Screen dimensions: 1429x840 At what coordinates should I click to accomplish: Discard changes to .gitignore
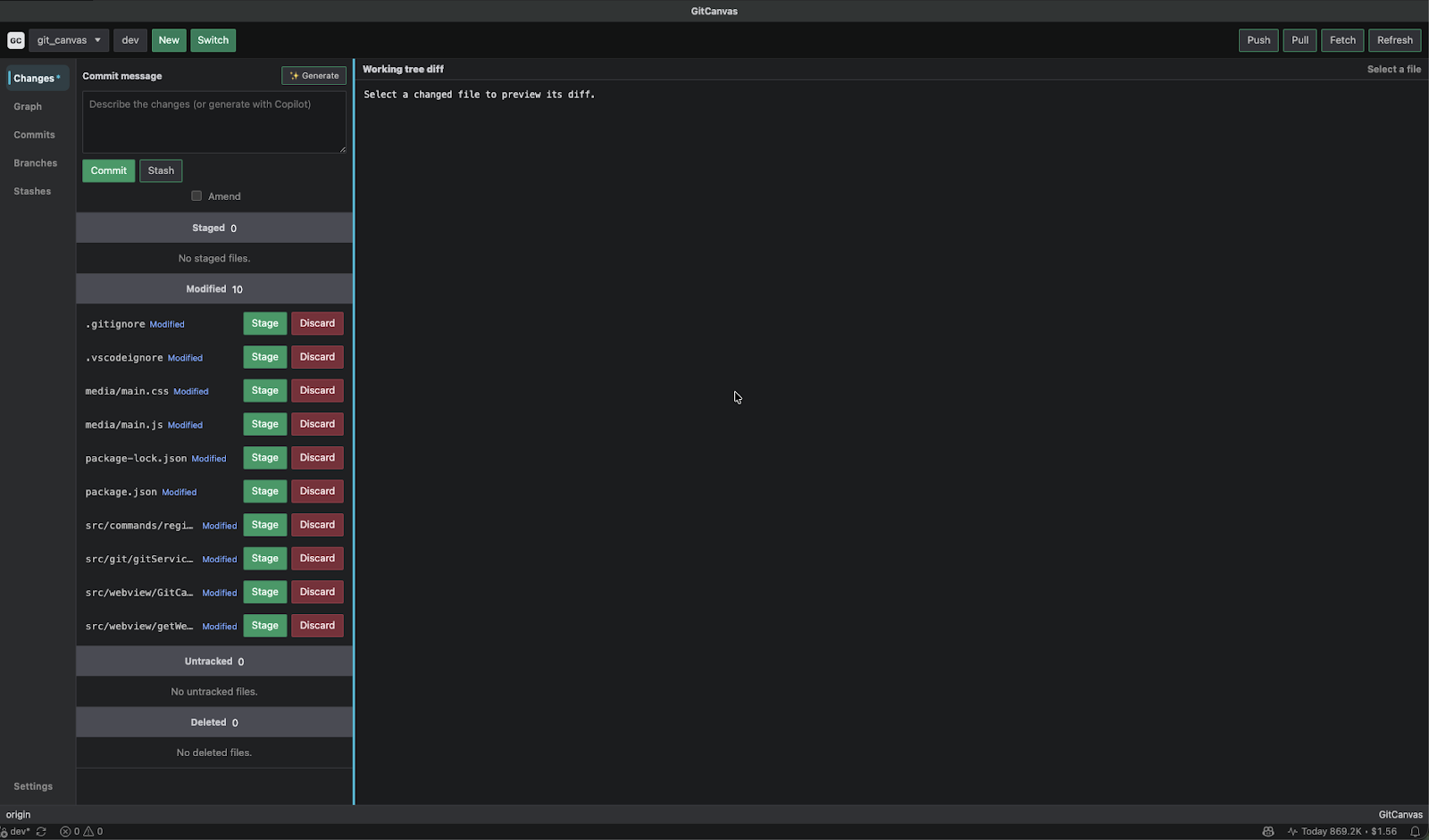(317, 323)
